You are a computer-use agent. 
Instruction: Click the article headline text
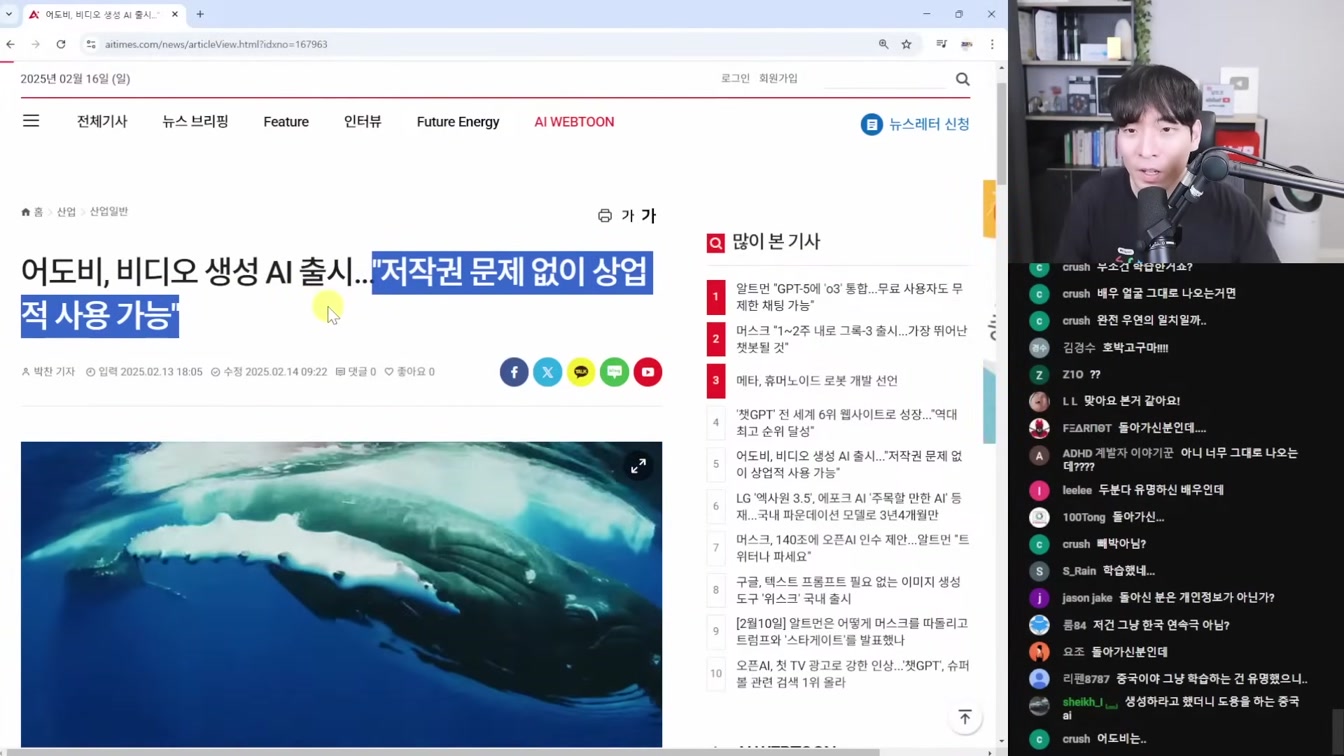click(337, 294)
